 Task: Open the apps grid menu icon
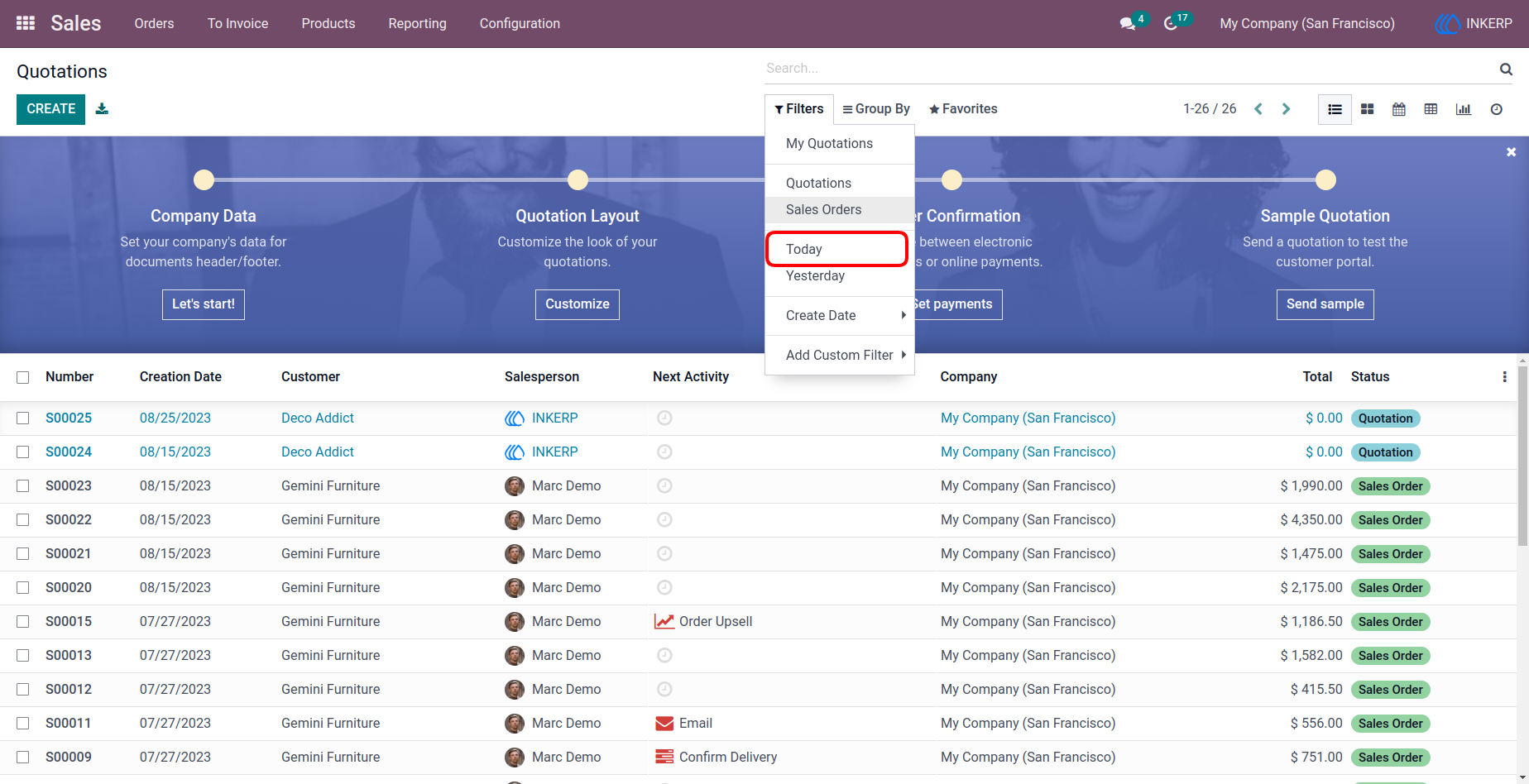pyautogui.click(x=26, y=23)
